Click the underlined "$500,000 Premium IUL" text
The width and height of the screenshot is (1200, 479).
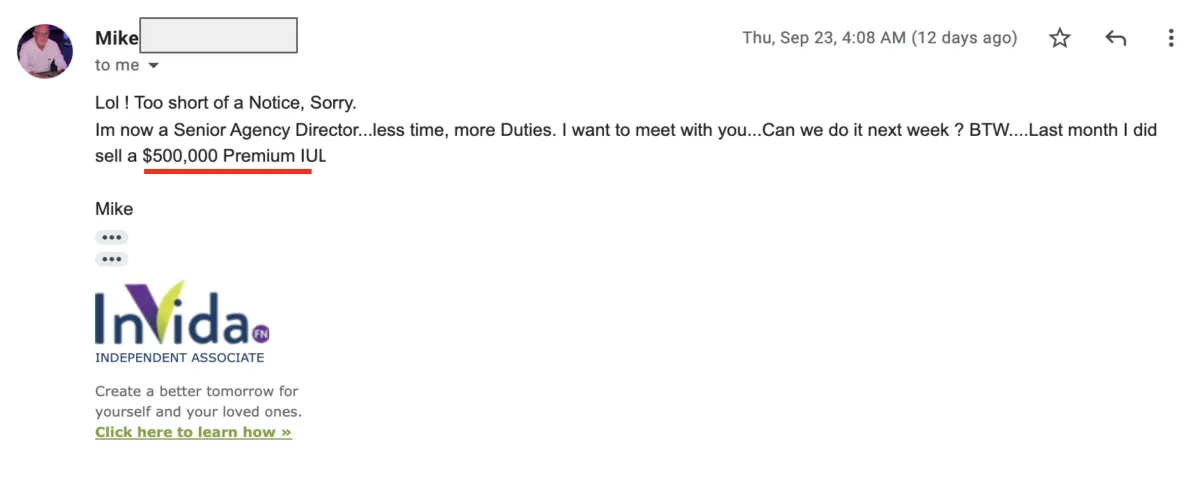pyautogui.click(x=235, y=157)
